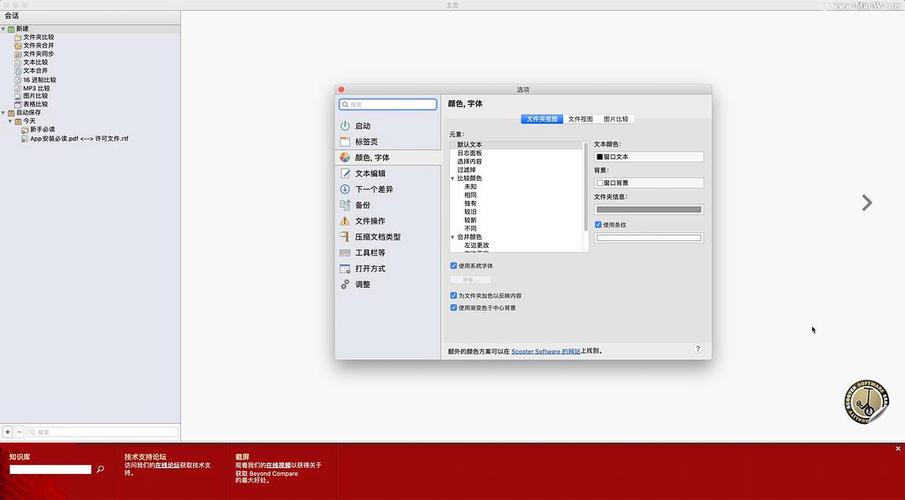Click the 表格比较 table compare session icon
Viewport: 905px width, 500px height.
point(18,104)
